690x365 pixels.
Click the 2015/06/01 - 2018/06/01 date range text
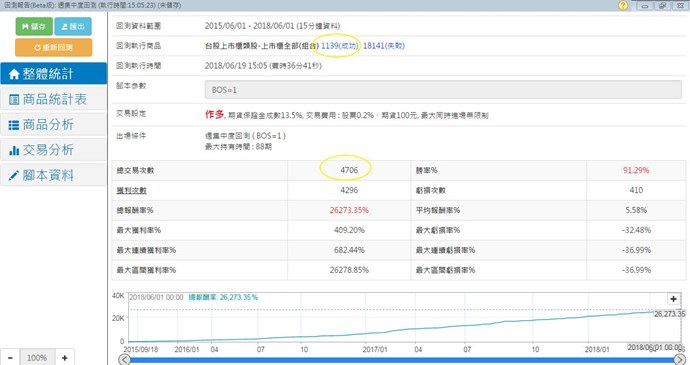coord(272,26)
